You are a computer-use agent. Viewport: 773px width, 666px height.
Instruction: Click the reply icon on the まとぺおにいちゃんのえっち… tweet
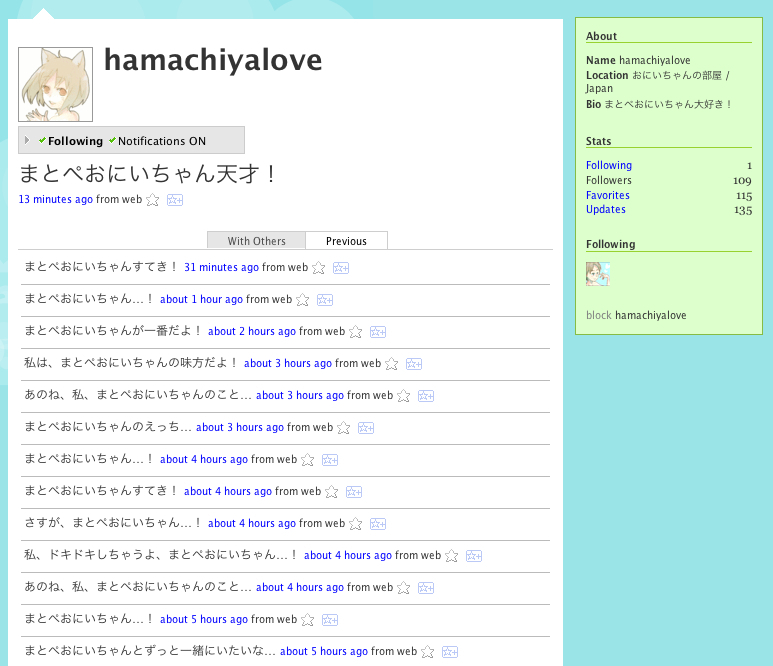pos(366,428)
